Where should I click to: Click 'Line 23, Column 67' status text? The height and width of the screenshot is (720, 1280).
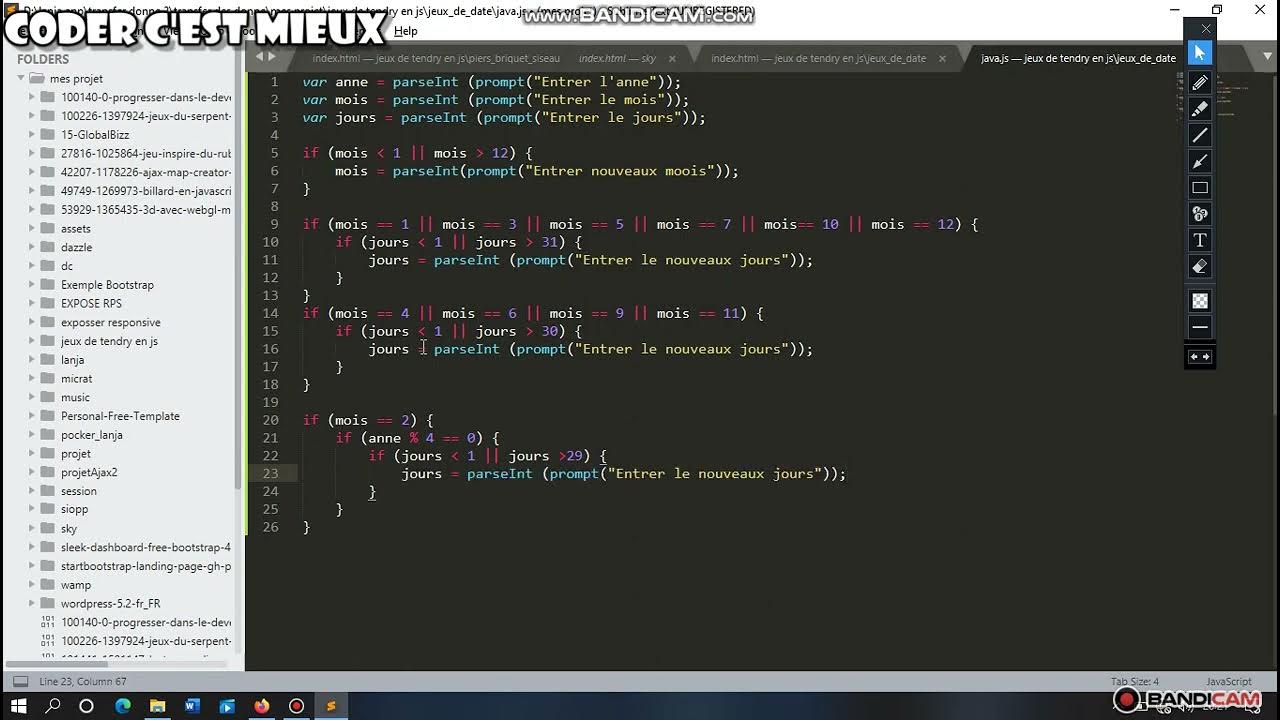pyautogui.click(x=83, y=682)
